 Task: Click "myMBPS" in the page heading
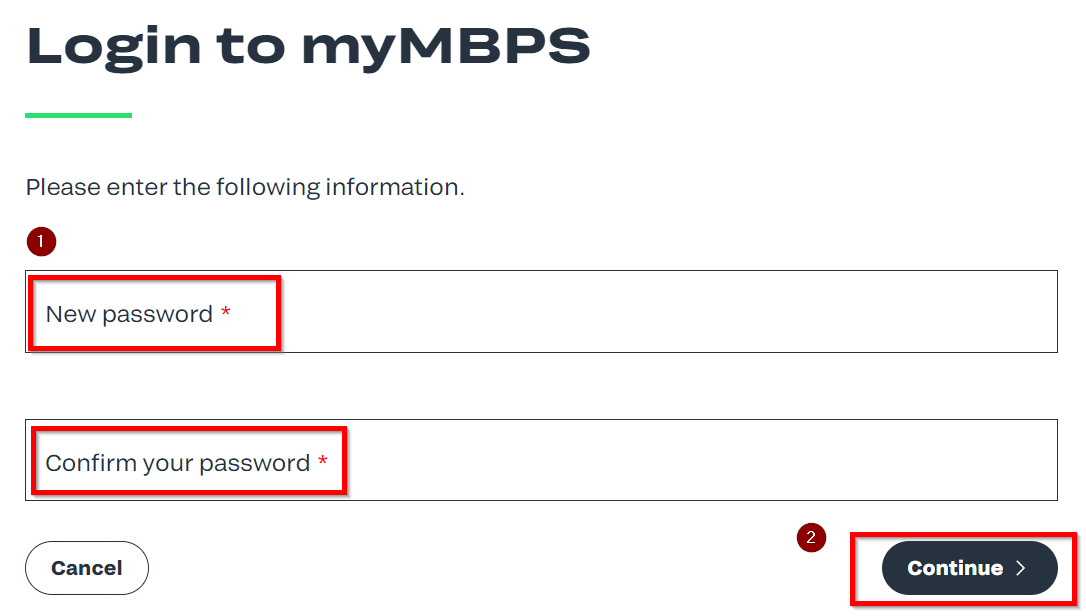coord(446,47)
